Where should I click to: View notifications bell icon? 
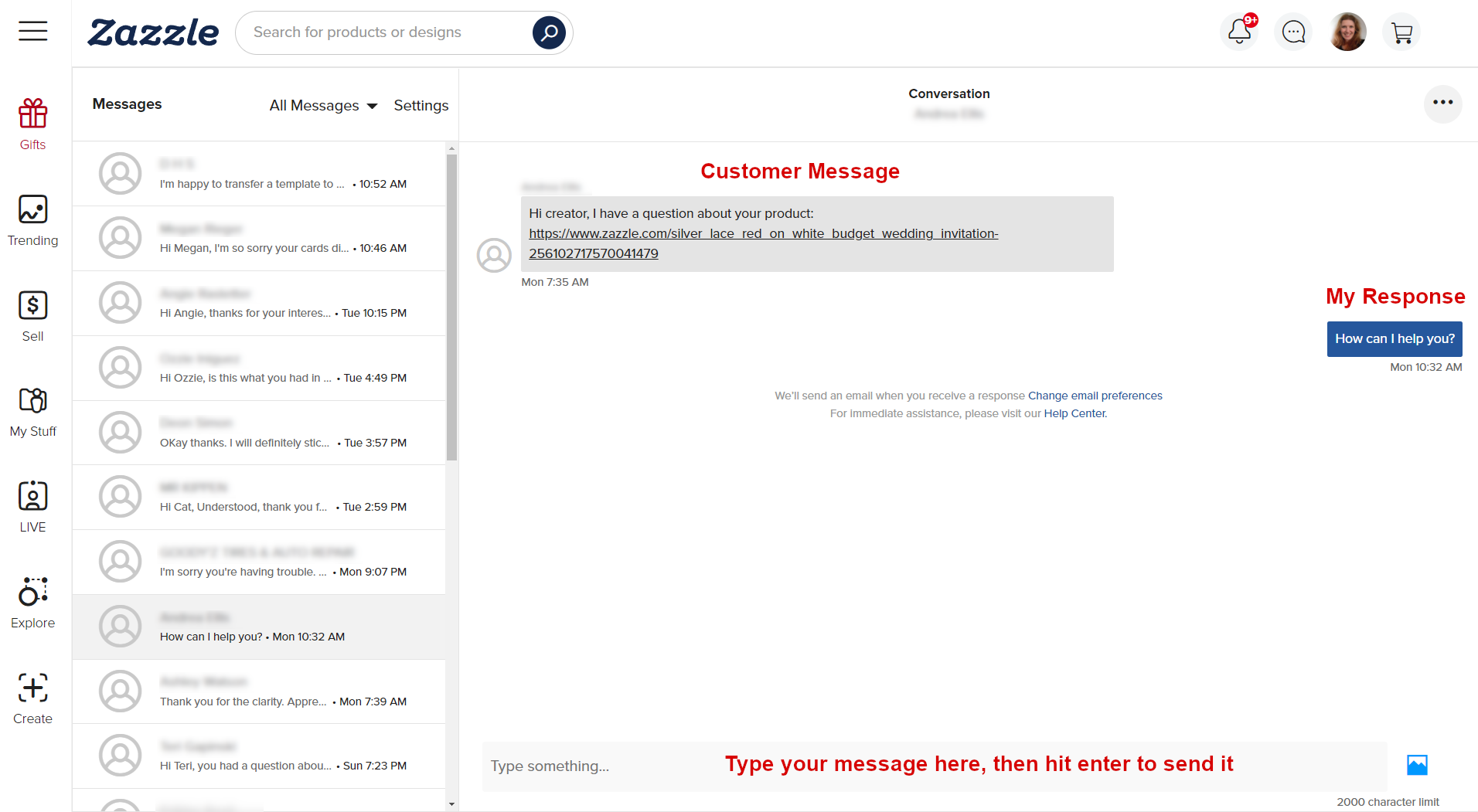coord(1240,32)
